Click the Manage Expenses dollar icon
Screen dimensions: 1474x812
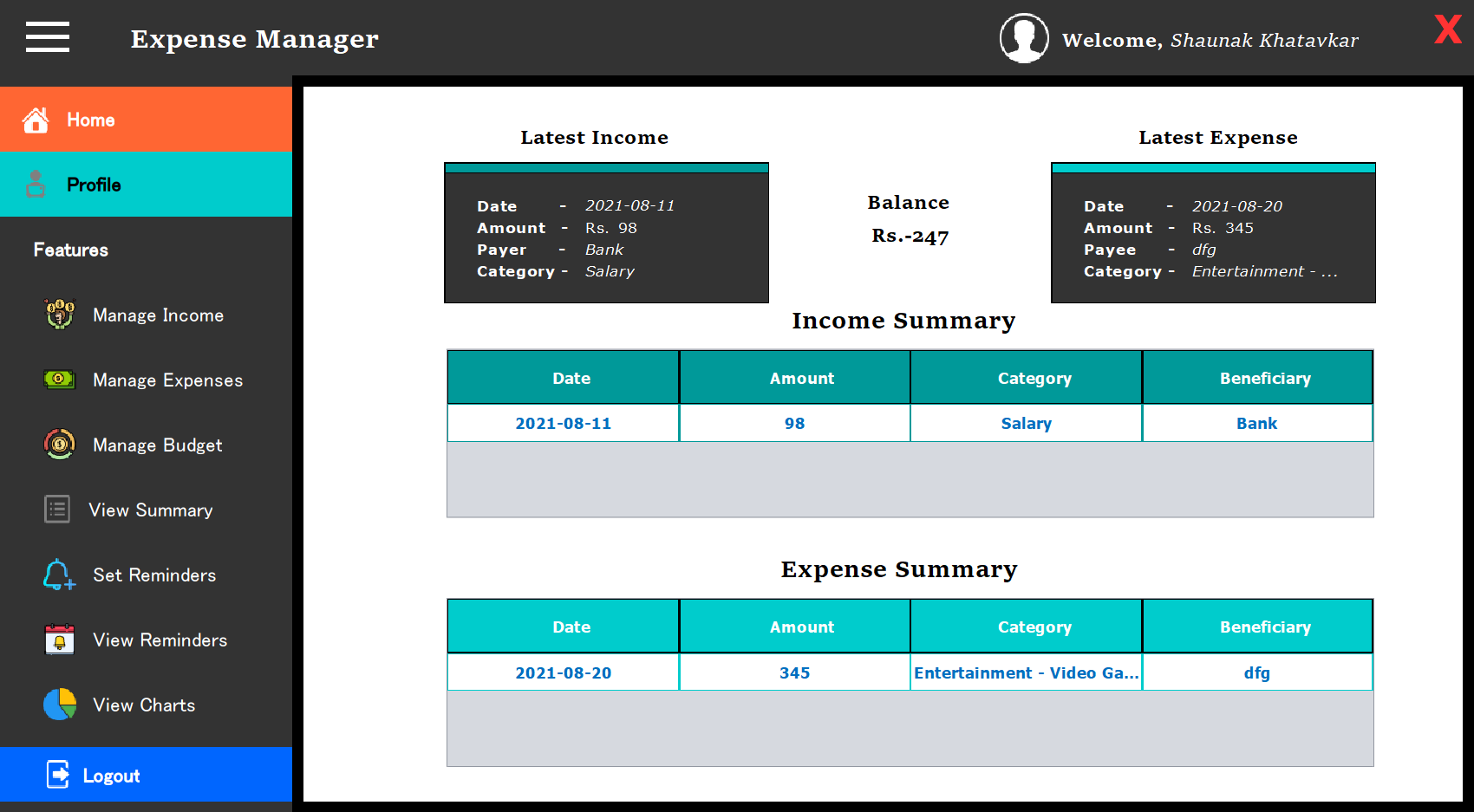58,380
